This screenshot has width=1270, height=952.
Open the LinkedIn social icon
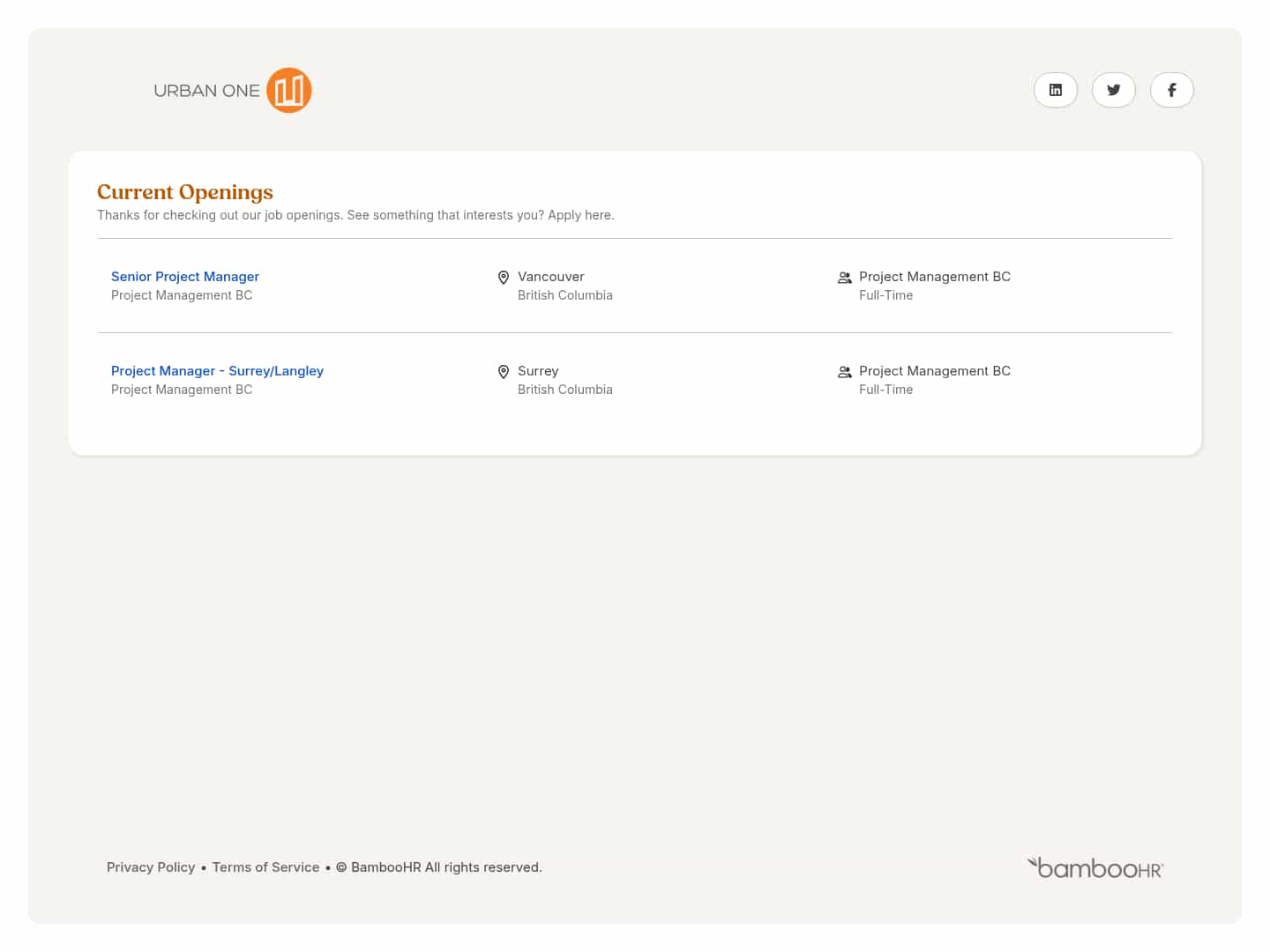tap(1055, 90)
